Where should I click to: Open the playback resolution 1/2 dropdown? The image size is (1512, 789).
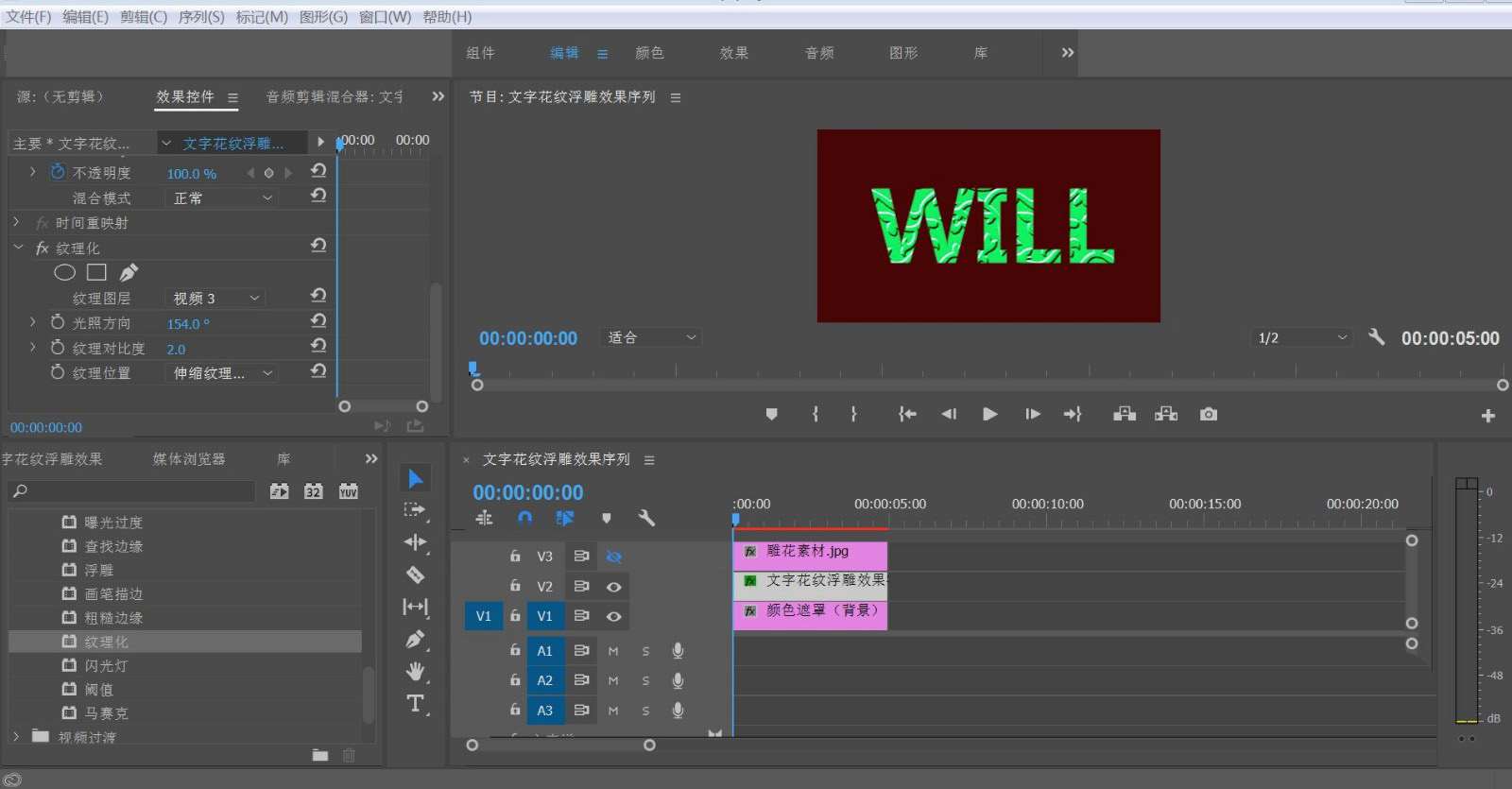tap(1300, 338)
